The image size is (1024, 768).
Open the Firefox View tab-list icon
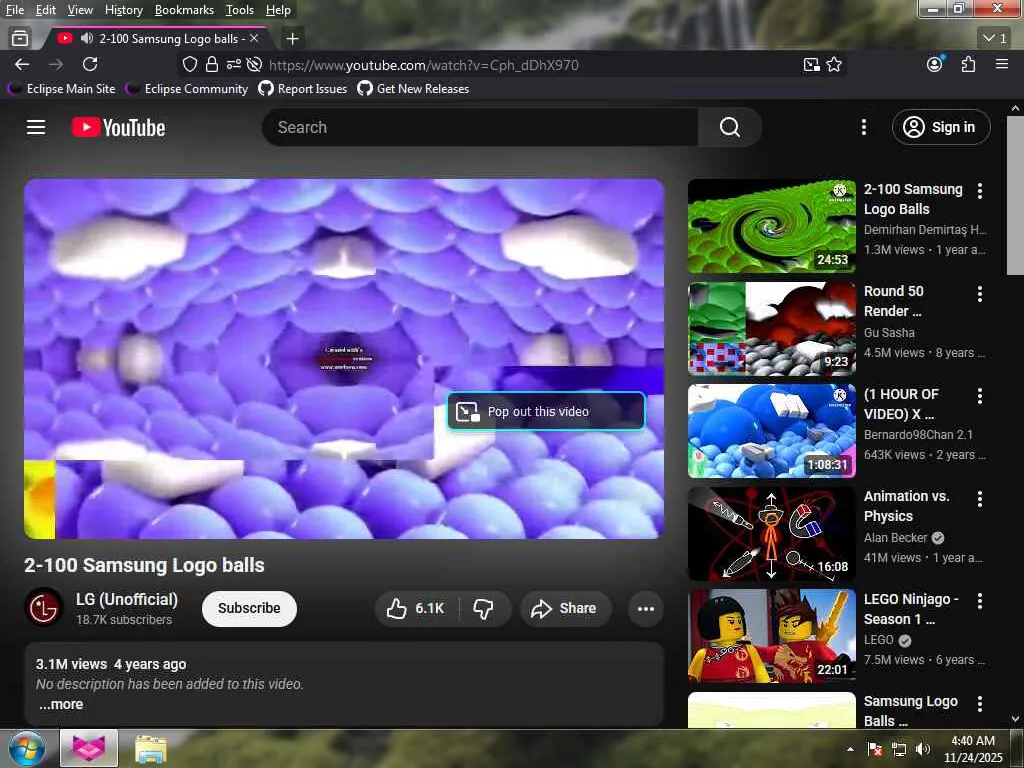(x=20, y=39)
